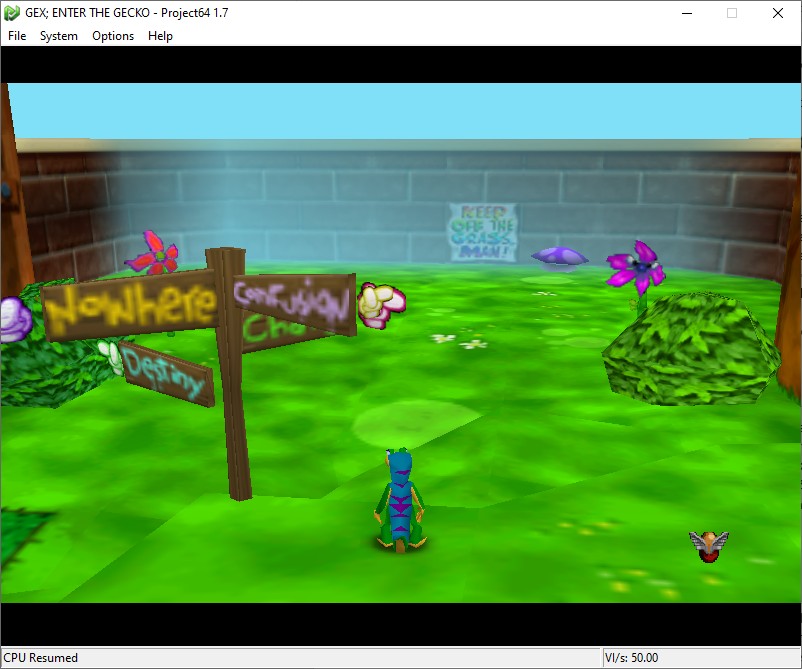Click the winged fly lives icon
Viewport: 802px width, 669px height.
[709, 546]
